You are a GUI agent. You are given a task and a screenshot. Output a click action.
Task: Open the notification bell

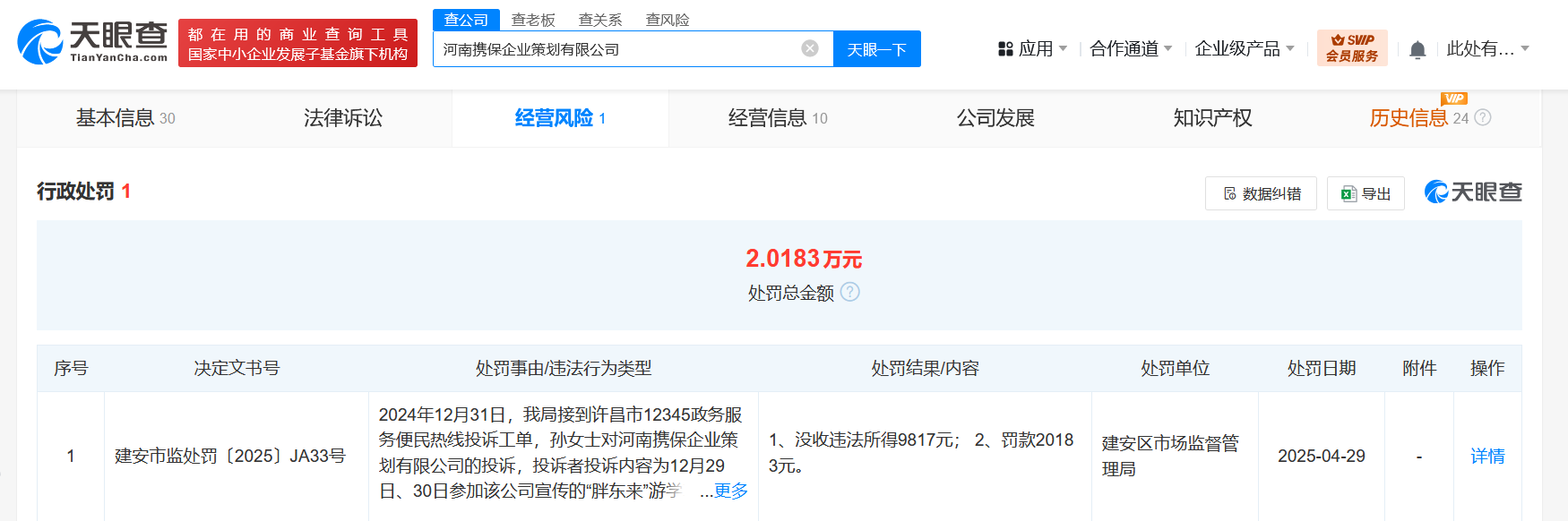1417,50
